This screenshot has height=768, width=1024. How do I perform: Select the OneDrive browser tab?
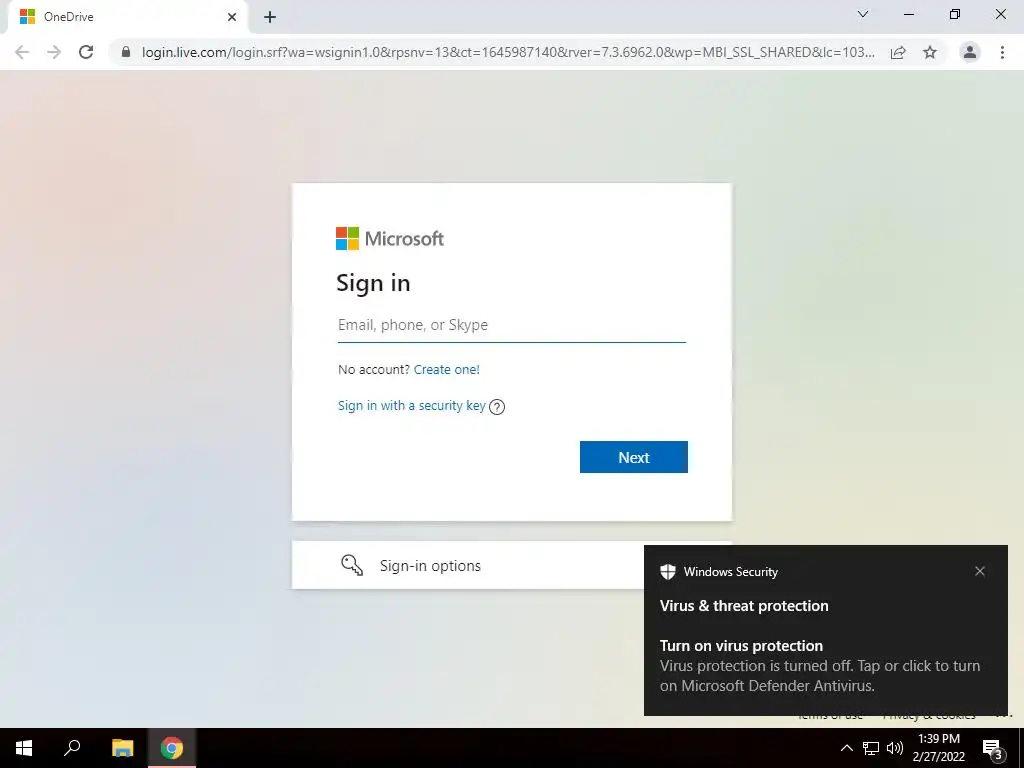pyautogui.click(x=127, y=17)
